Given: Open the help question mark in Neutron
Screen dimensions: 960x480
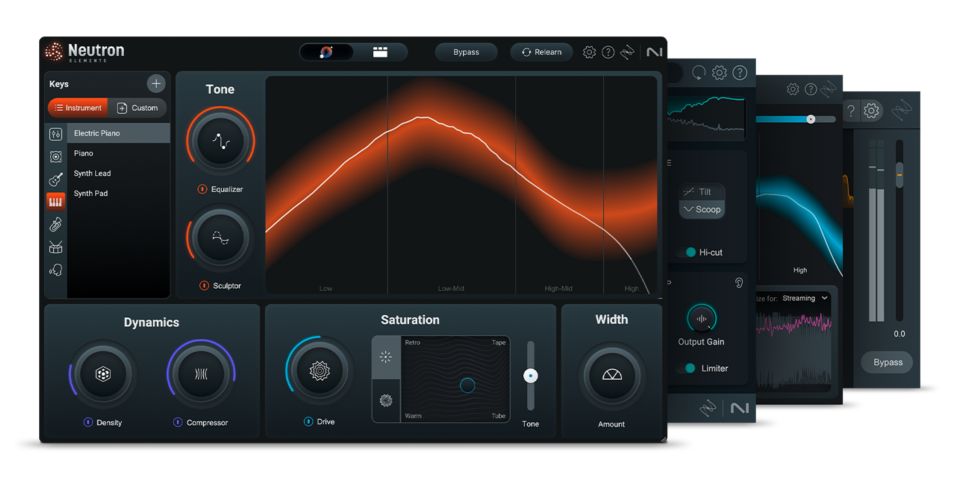Looking at the screenshot, I should click(x=608, y=52).
